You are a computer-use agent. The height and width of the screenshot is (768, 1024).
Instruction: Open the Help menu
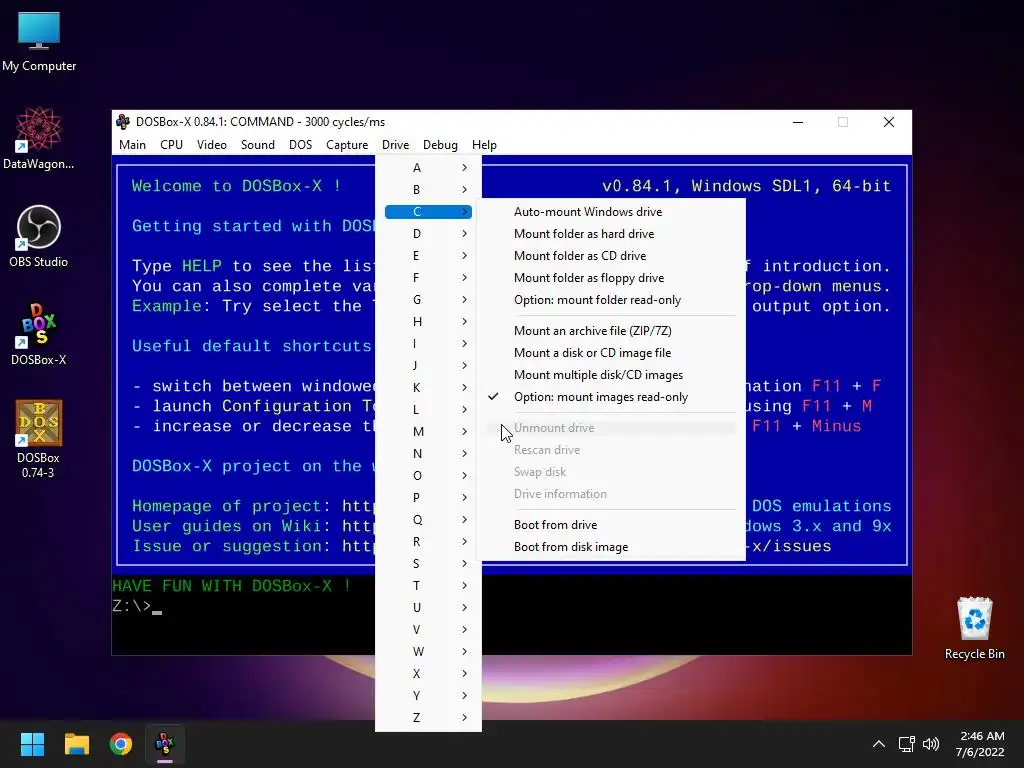pos(485,145)
